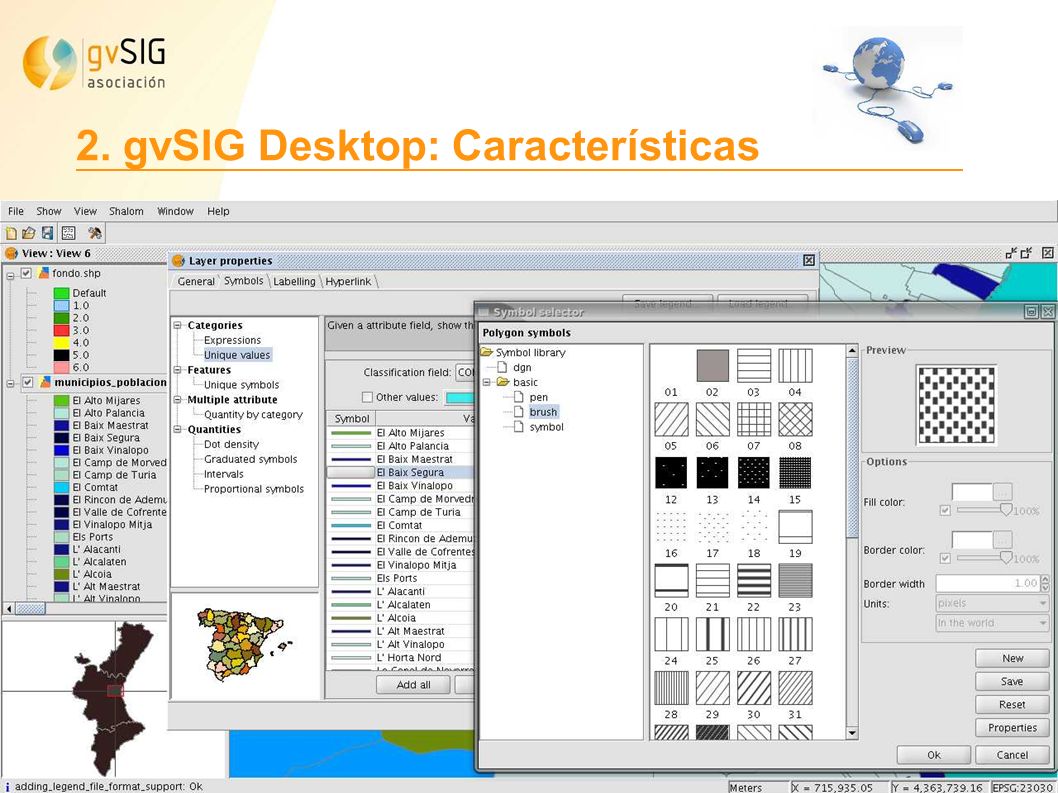Open symbol Properties button
1058x793 pixels.
coord(1012,728)
